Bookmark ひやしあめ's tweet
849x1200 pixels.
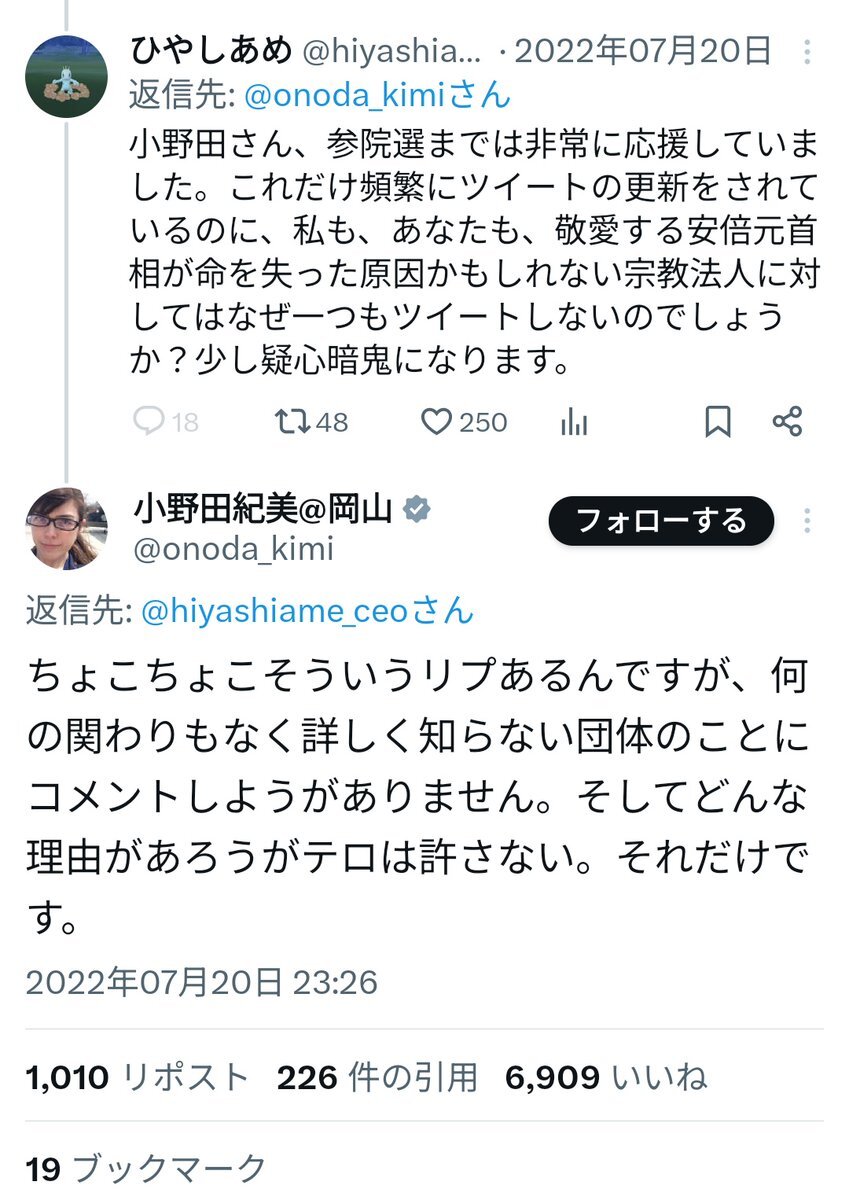coord(717,423)
